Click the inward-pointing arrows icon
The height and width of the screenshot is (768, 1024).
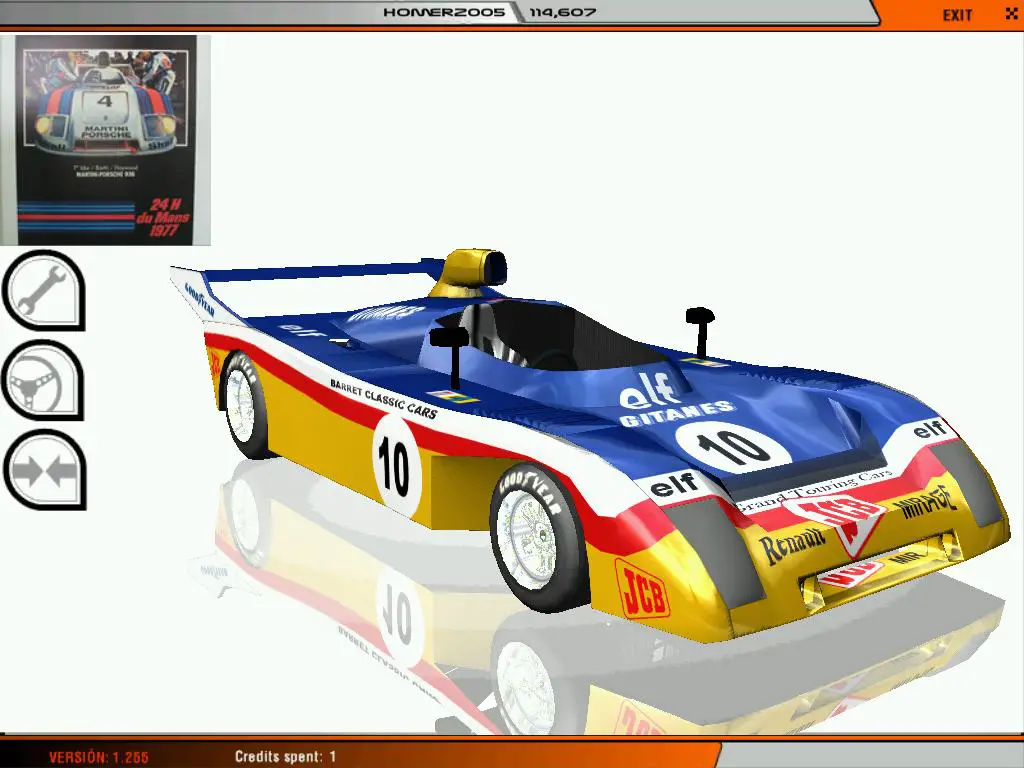(43, 469)
